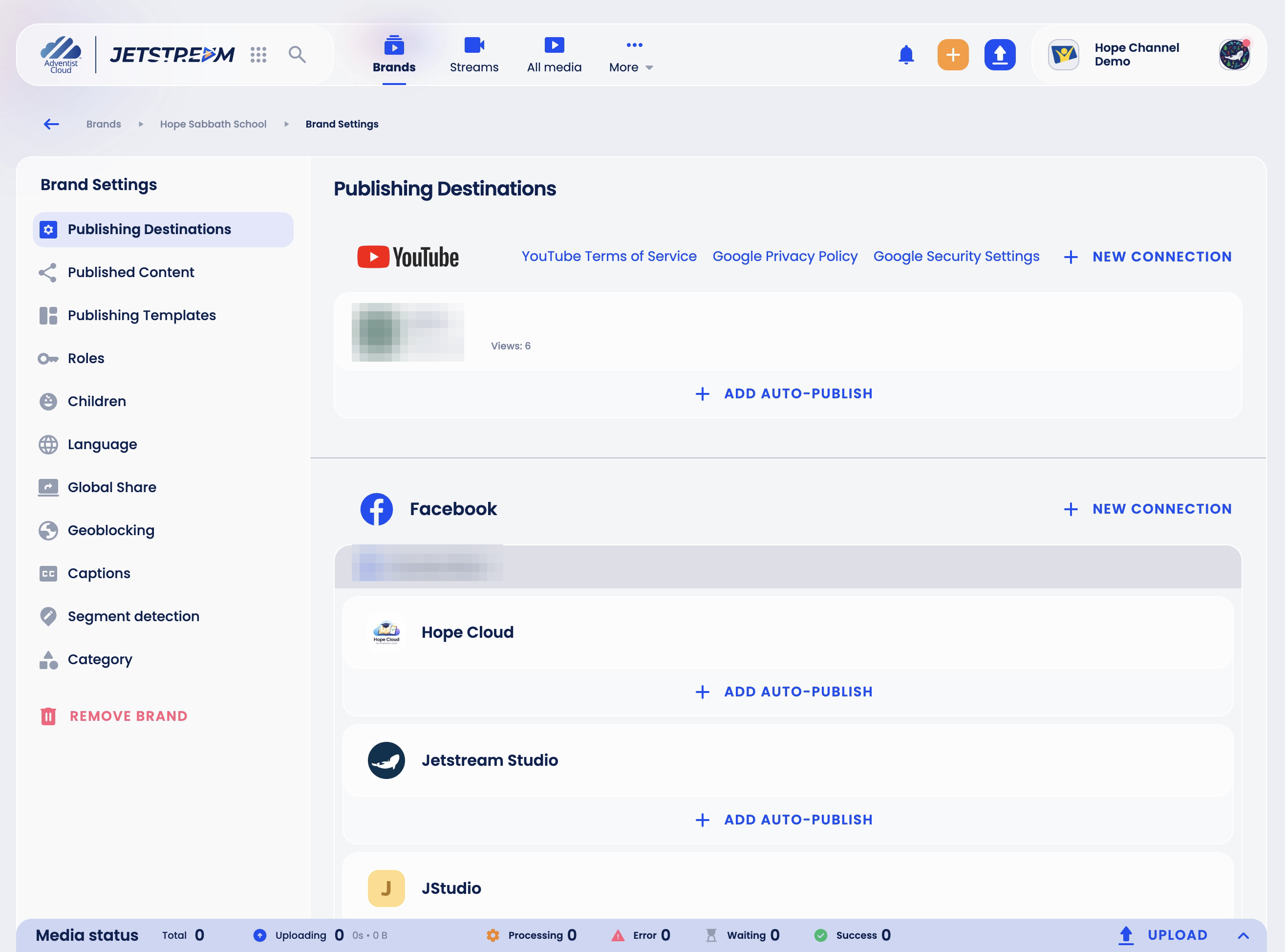Click the Uploading status icon
The width and height of the screenshot is (1285, 952).
[260, 935]
